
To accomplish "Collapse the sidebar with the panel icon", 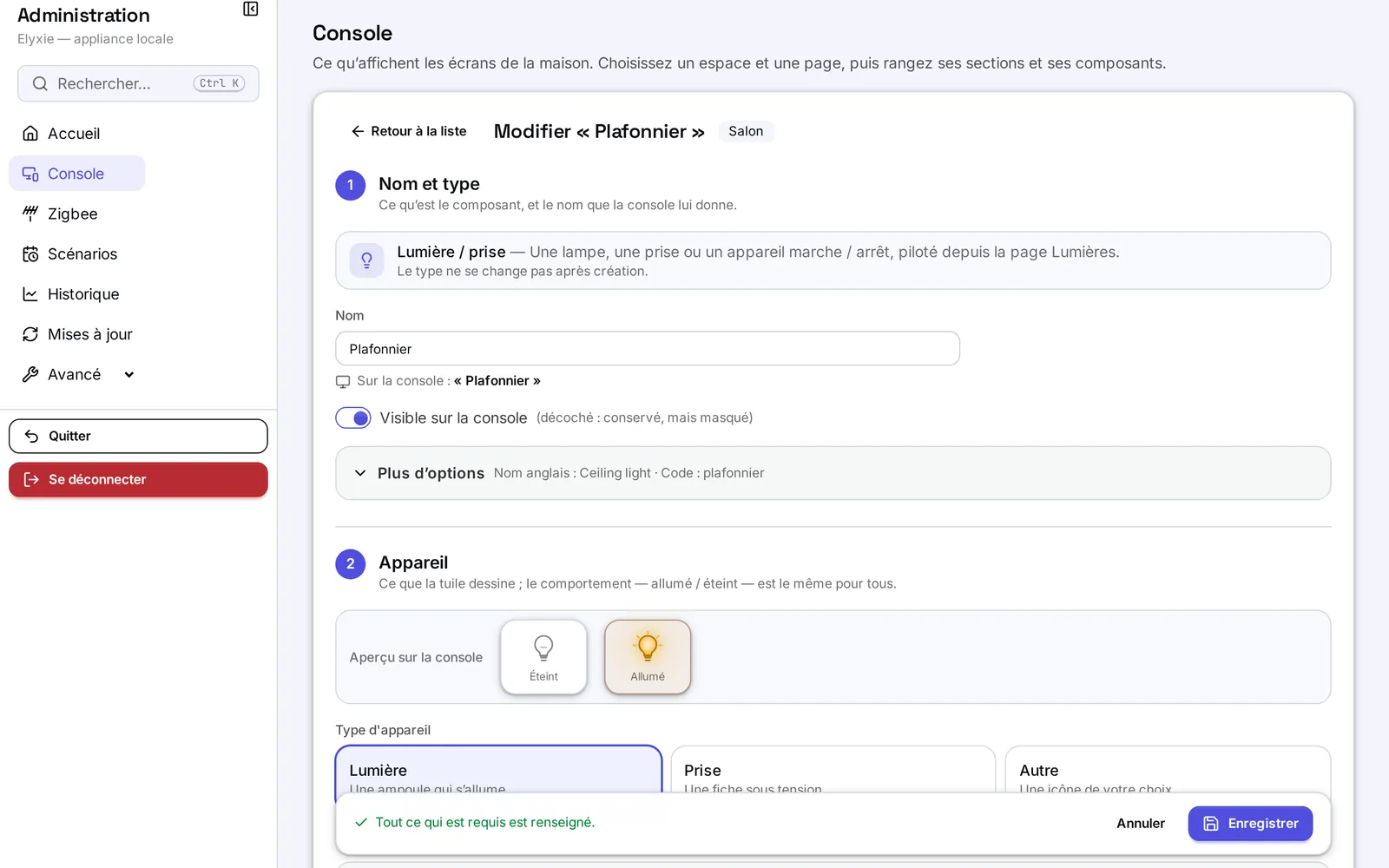I will [251, 10].
